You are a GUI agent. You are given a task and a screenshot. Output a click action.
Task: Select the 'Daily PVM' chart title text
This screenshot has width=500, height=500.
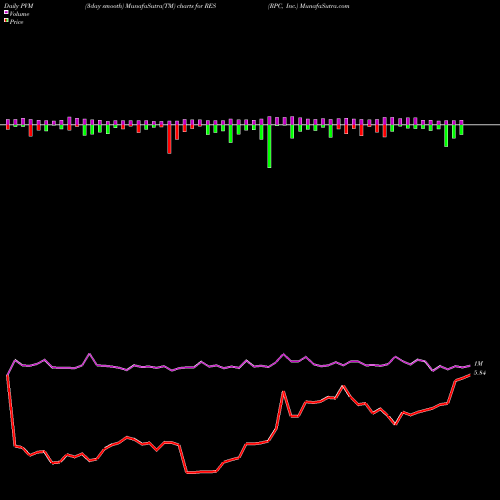(18, 6)
